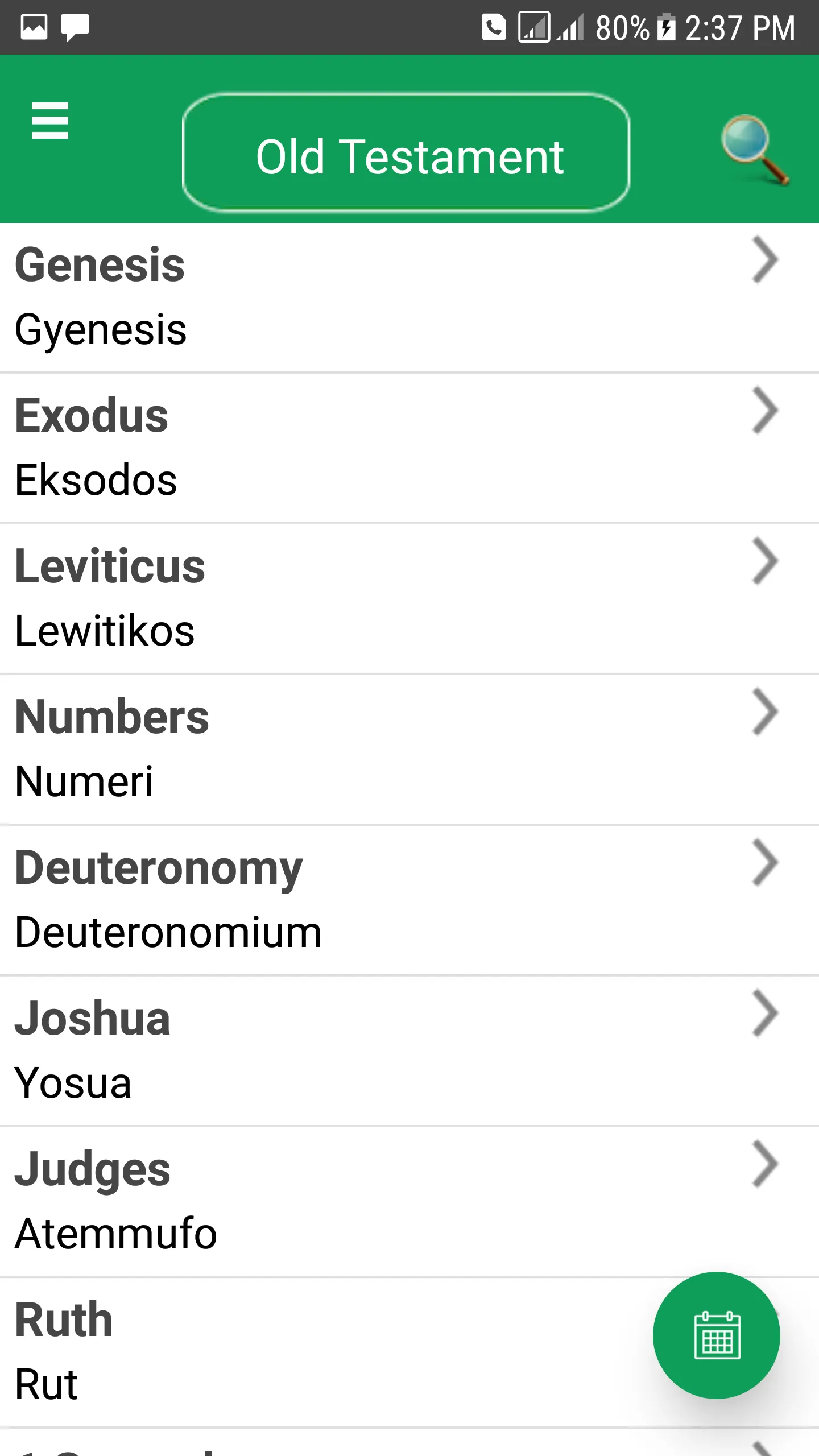
Task: Open the hamburger navigation menu
Action: coord(50,121)
